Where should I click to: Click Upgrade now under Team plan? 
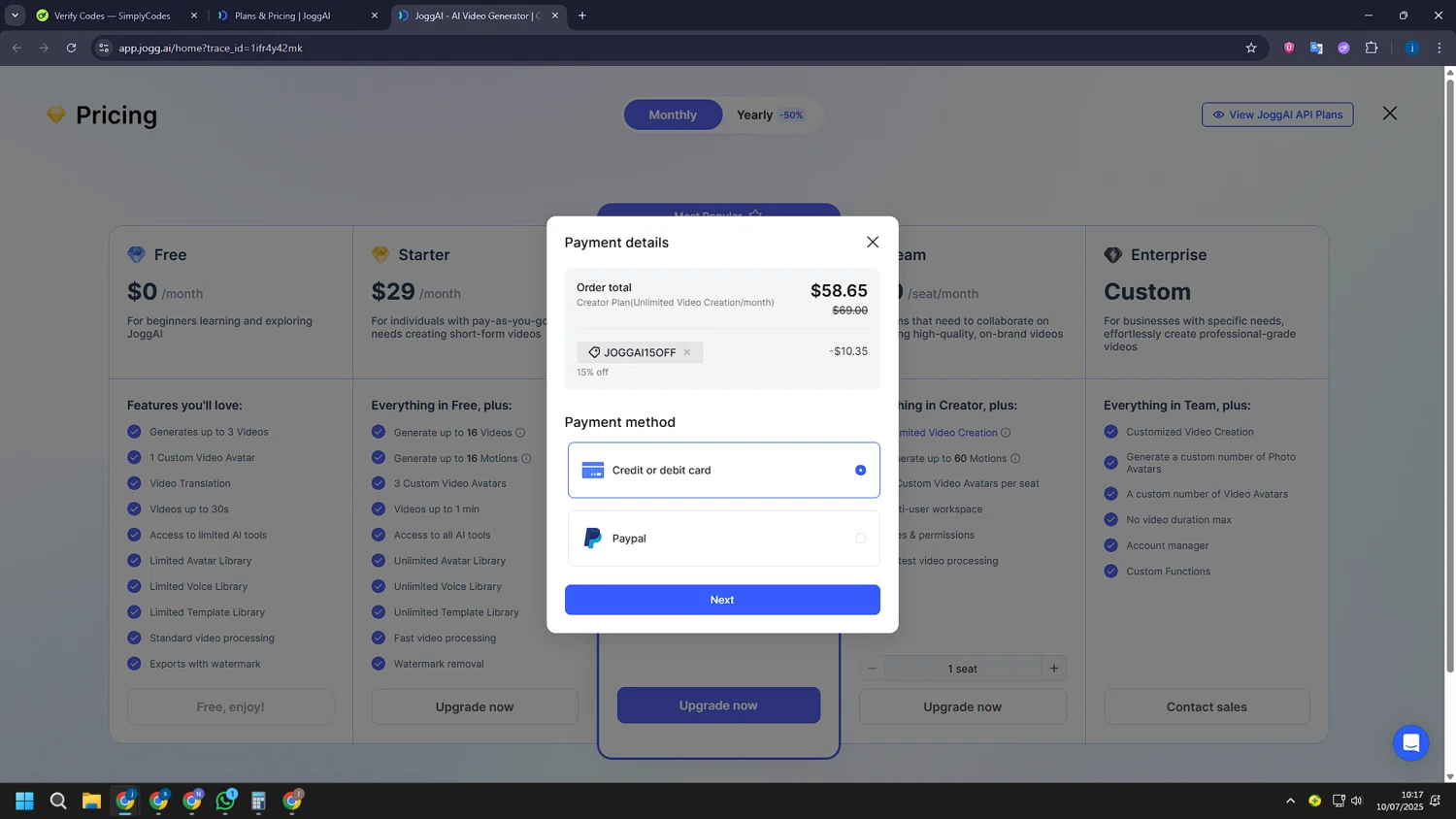coord(963,706)
